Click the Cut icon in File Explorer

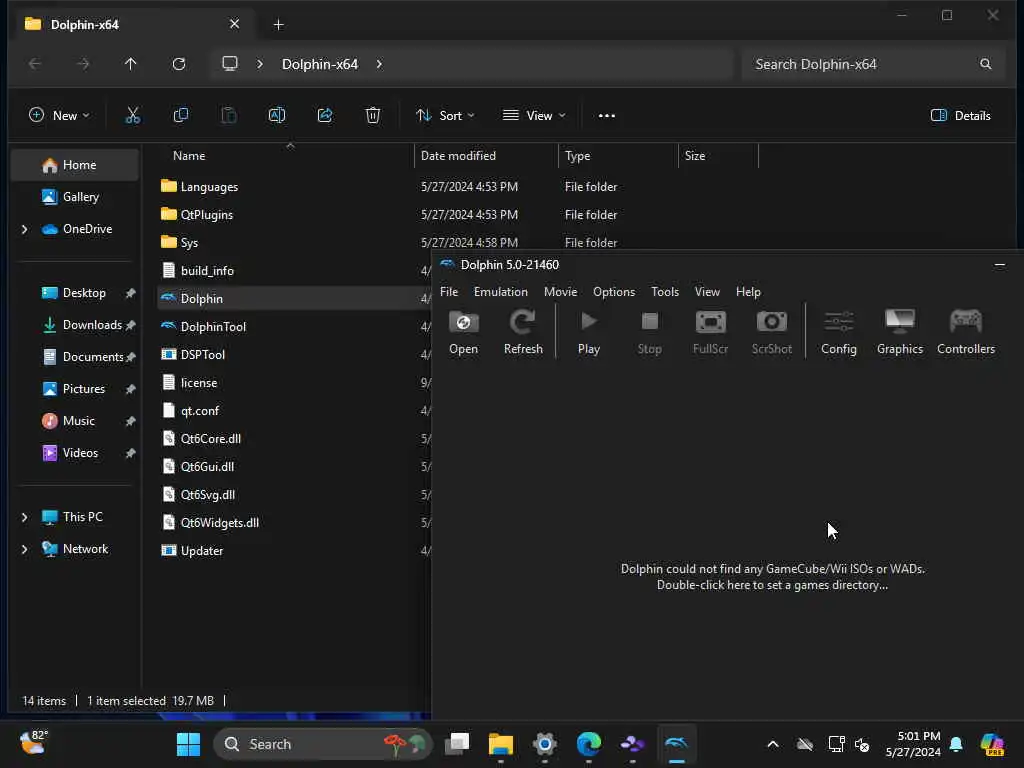(x=133, y=116)
